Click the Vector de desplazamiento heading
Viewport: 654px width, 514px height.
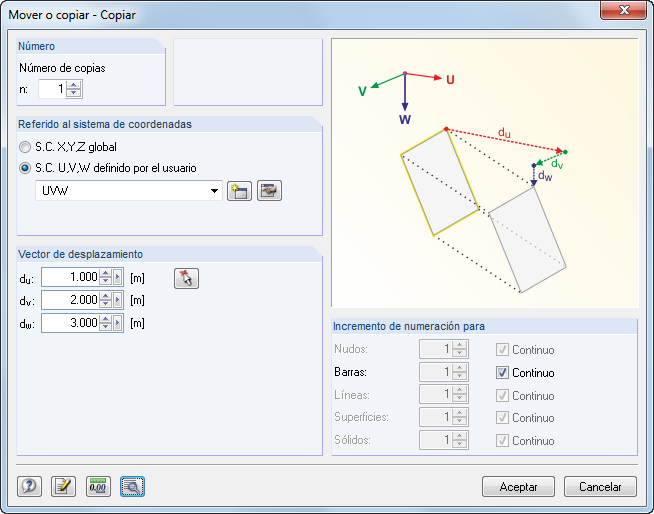click(80, 254)
